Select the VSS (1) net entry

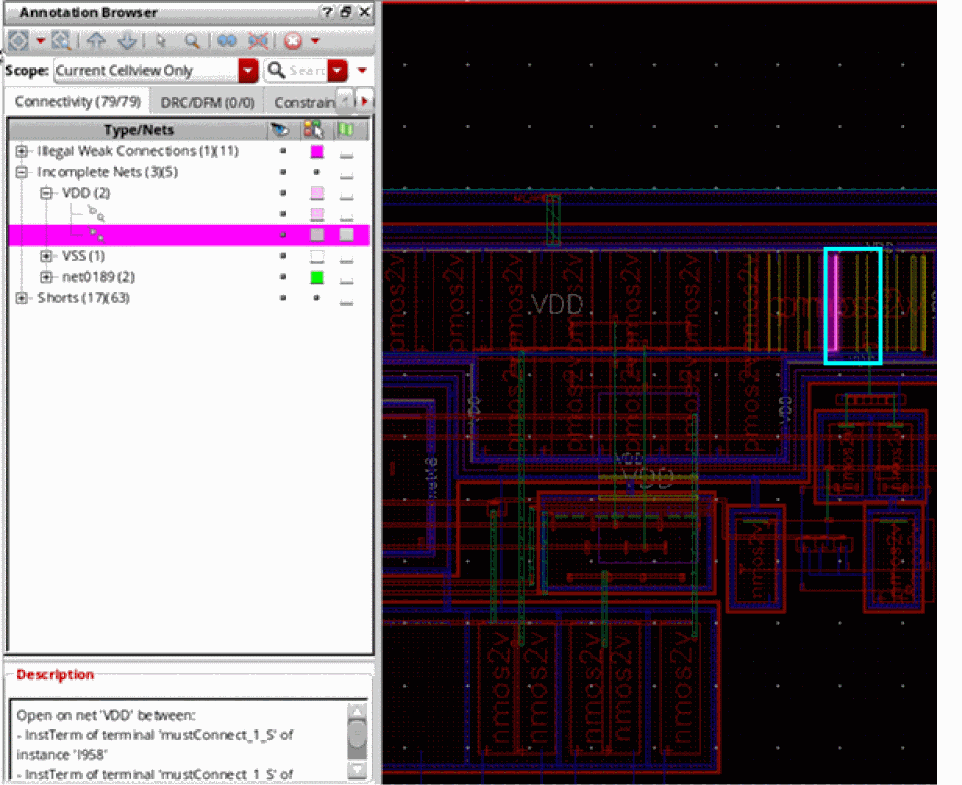coord(84,256)
